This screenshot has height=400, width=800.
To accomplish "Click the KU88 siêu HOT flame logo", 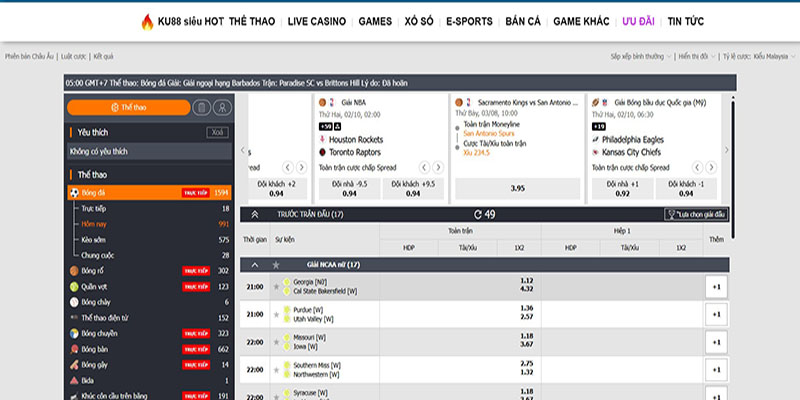I will click(148, 21).
